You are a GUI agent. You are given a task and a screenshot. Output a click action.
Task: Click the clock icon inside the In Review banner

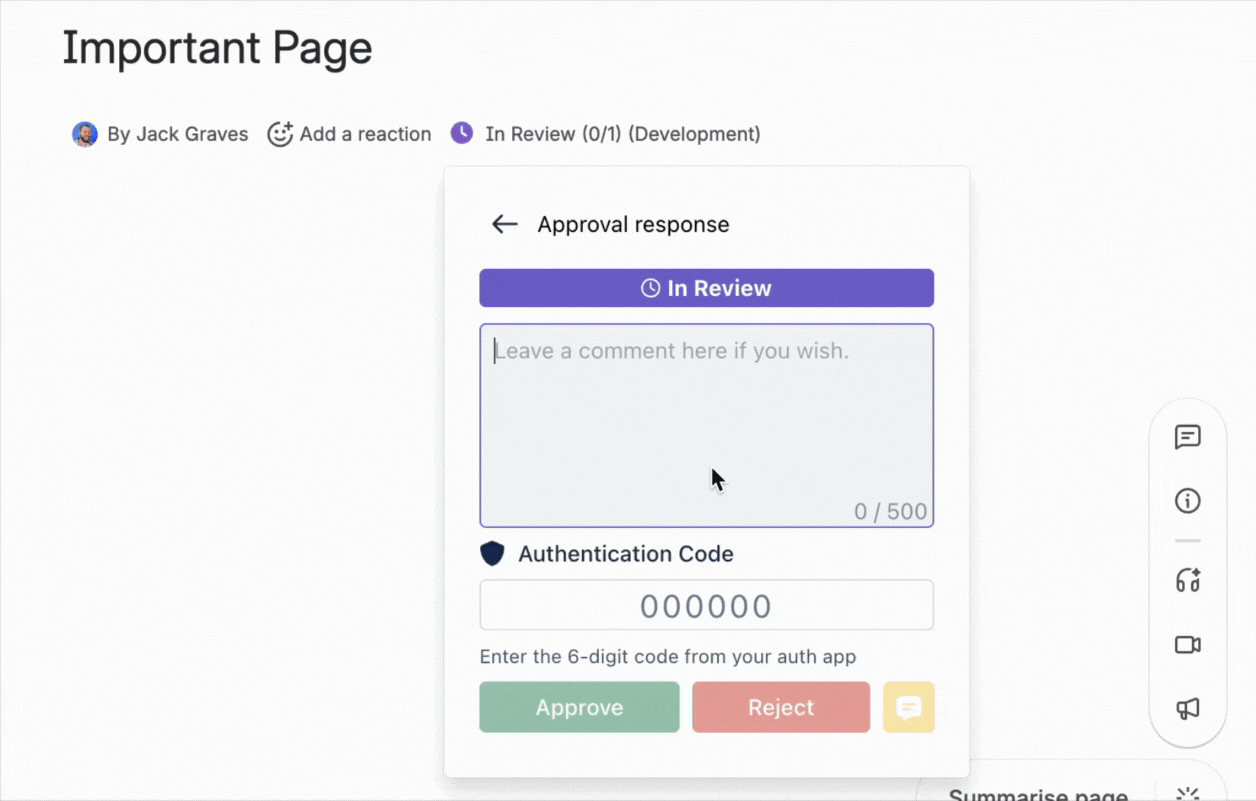coord(650,288)
